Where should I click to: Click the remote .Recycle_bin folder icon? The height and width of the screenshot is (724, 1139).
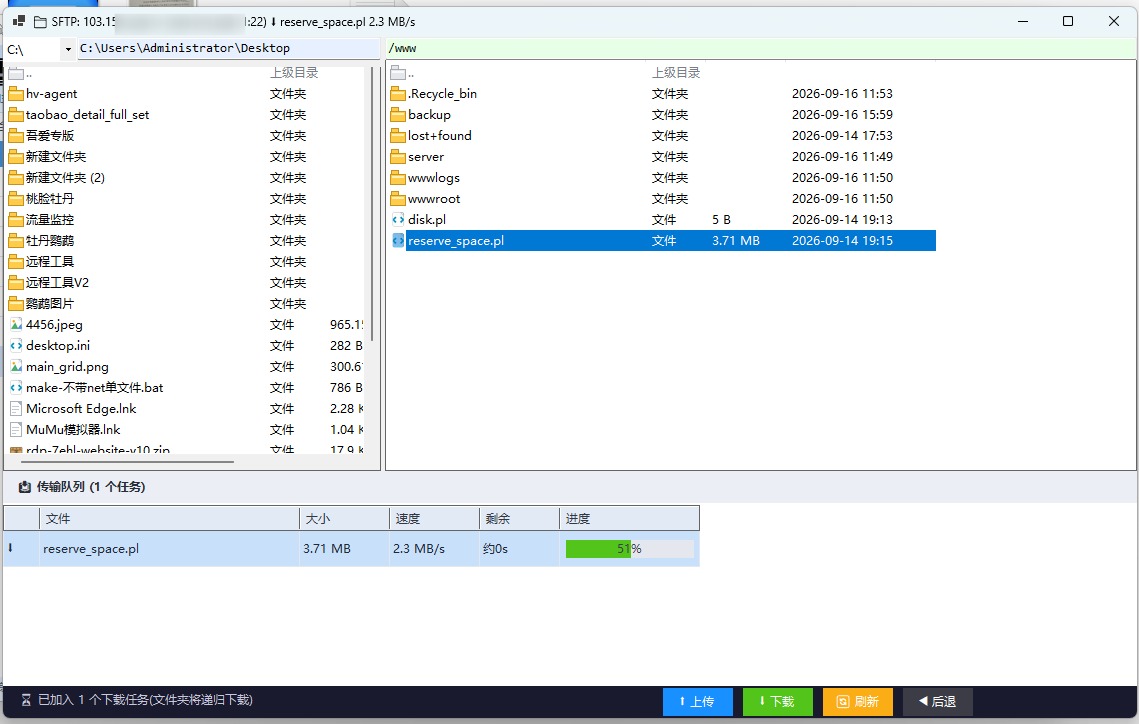point(397,94)
